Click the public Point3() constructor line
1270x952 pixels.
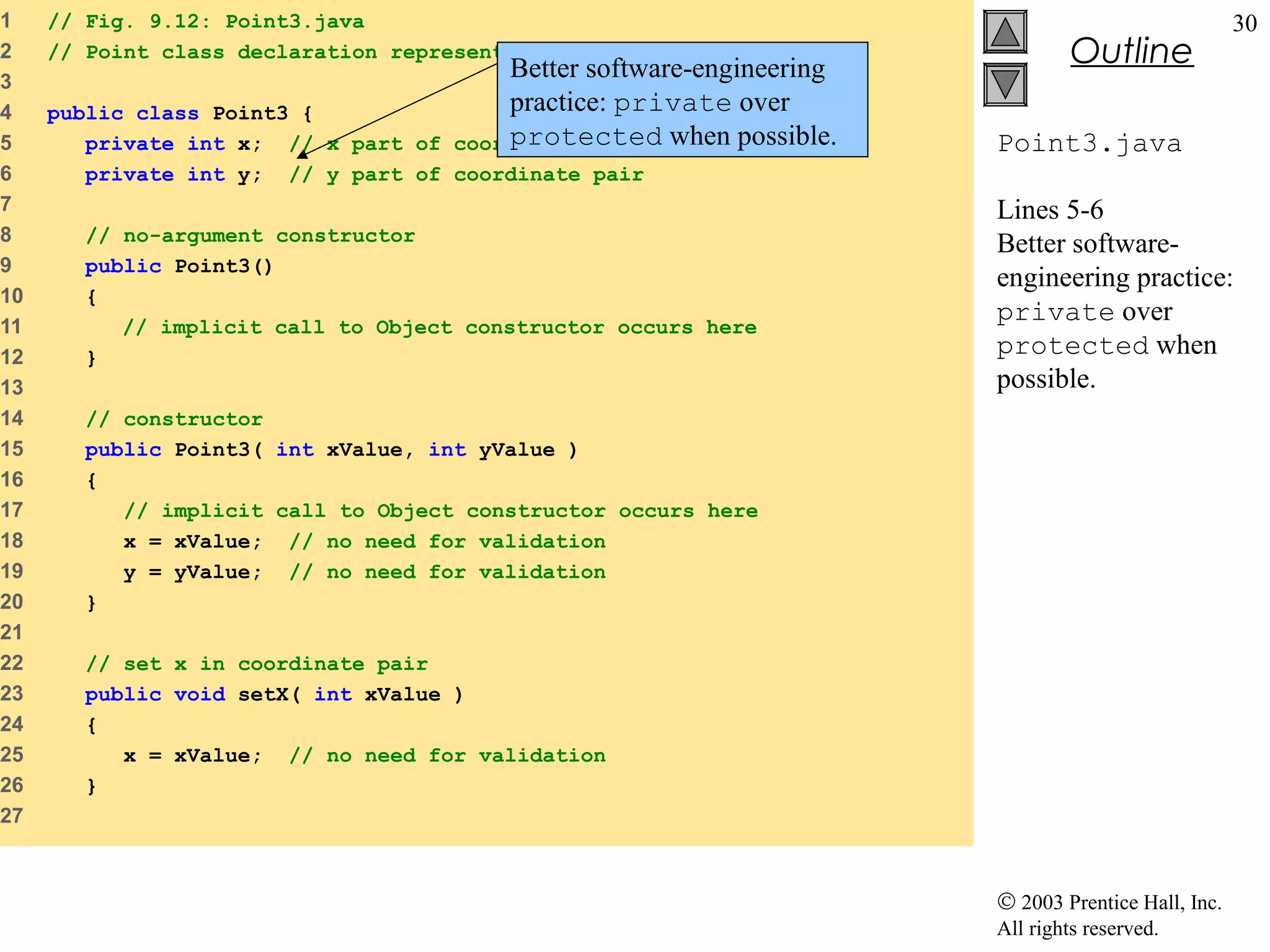coord(179,267)
